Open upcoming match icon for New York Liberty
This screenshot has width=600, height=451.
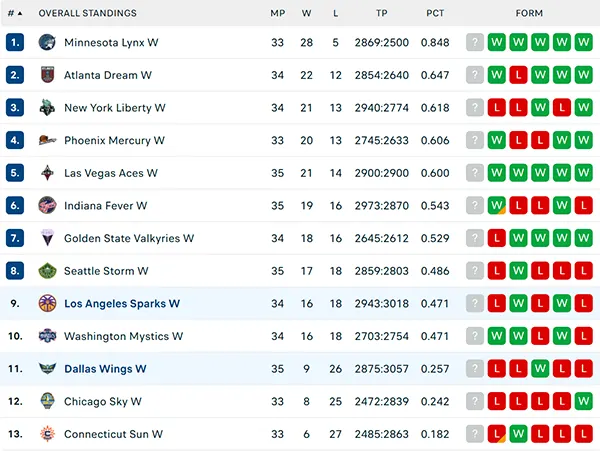tap(475, 107)
